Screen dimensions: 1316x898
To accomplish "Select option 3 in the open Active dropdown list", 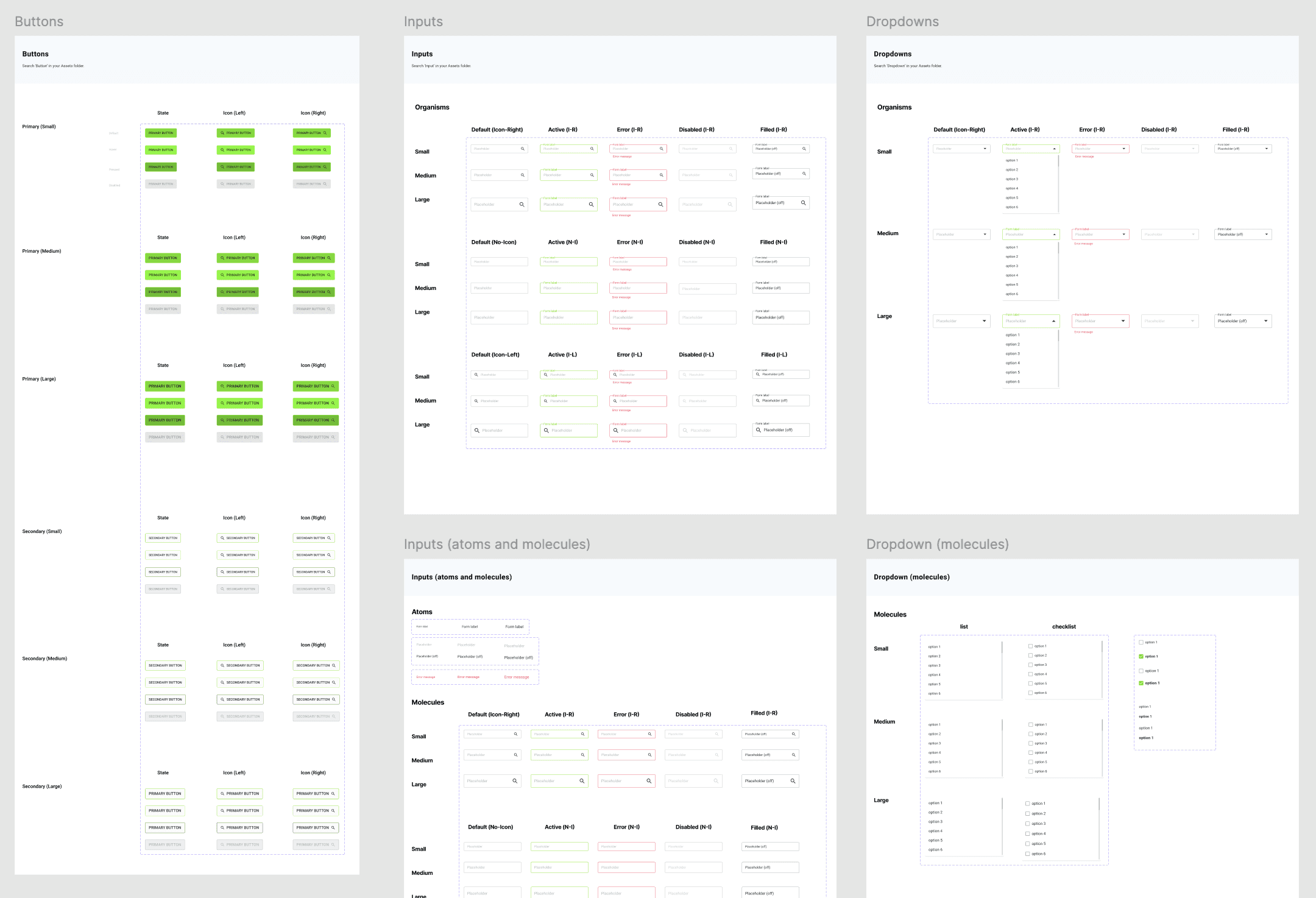I will 1011,179.
